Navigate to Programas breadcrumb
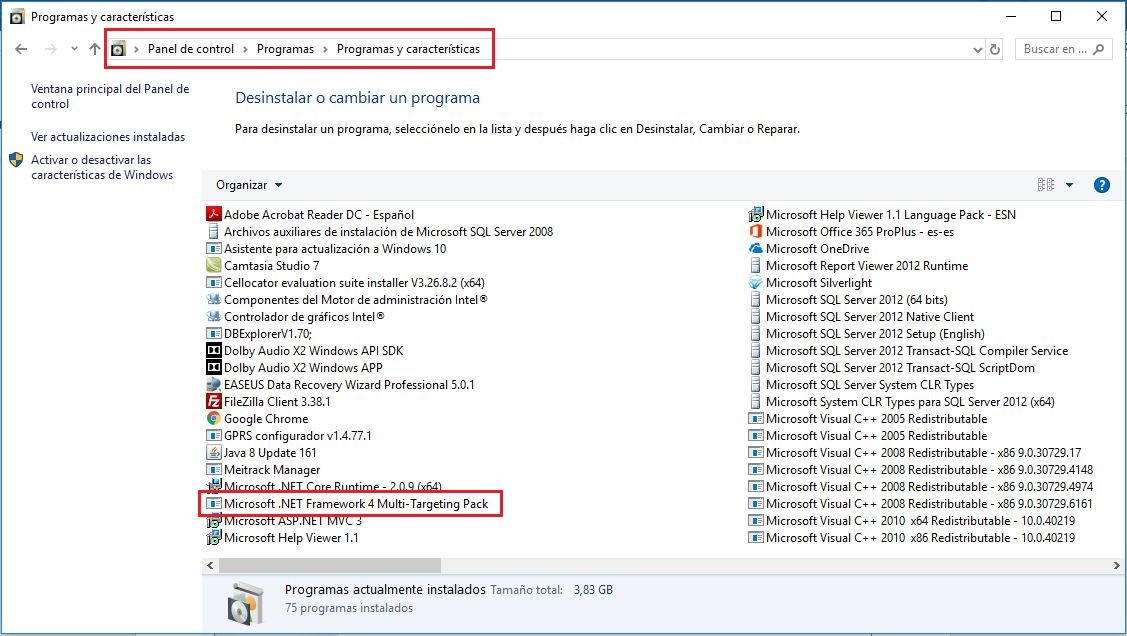 285,49
